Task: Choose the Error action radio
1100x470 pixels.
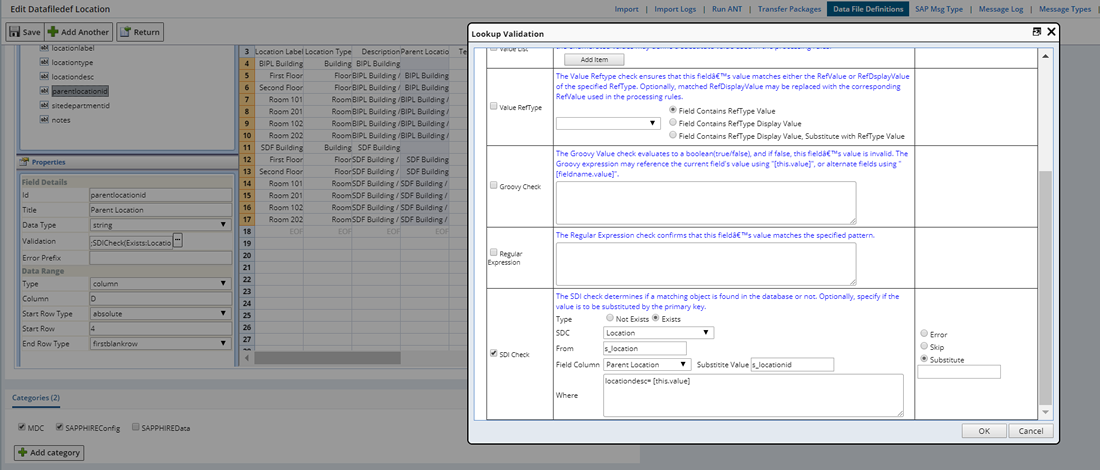Action: click(x=924, y=334)
